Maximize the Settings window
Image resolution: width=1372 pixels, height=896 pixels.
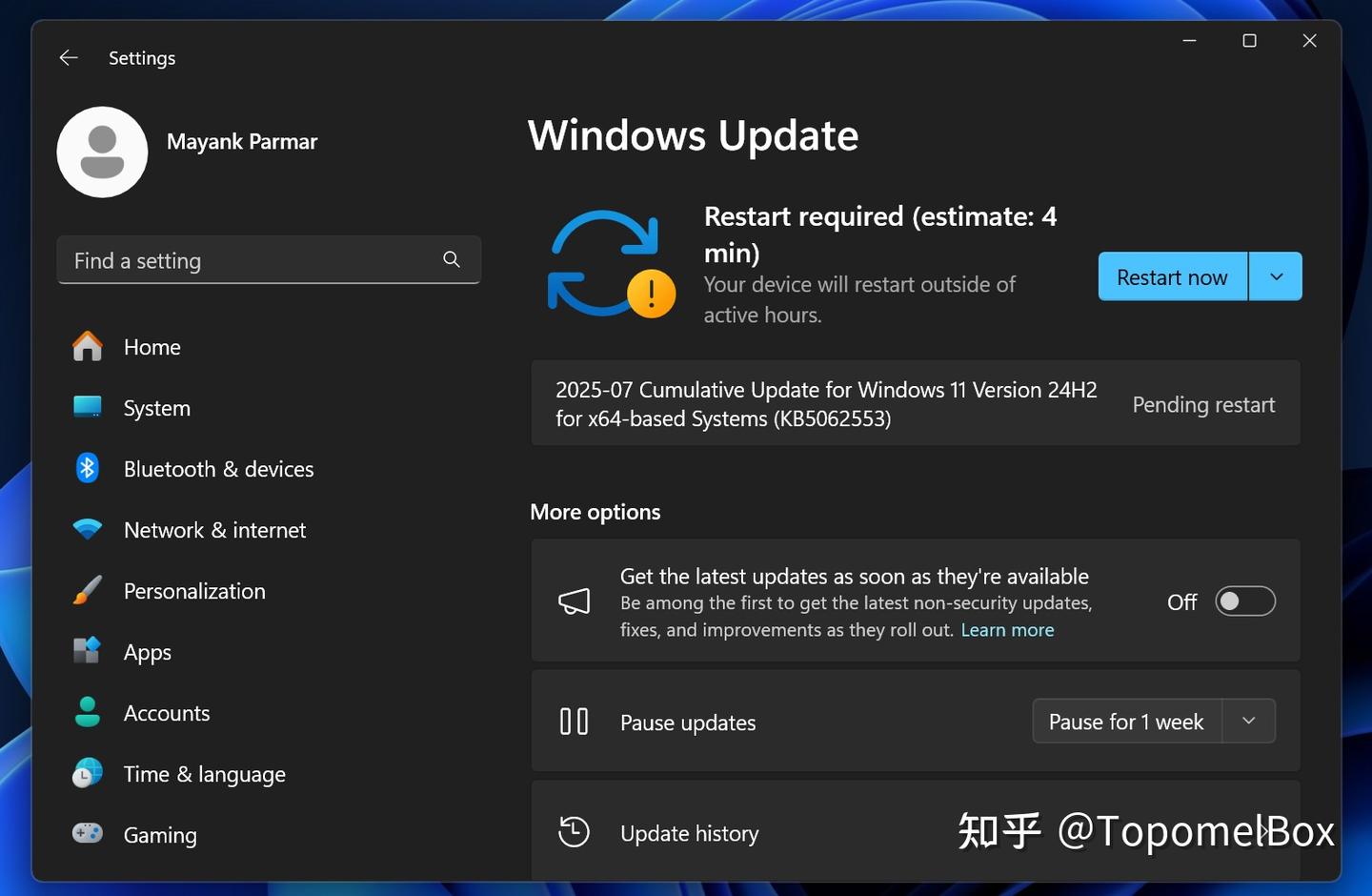pyautogui.click(x=1249, y=40)
